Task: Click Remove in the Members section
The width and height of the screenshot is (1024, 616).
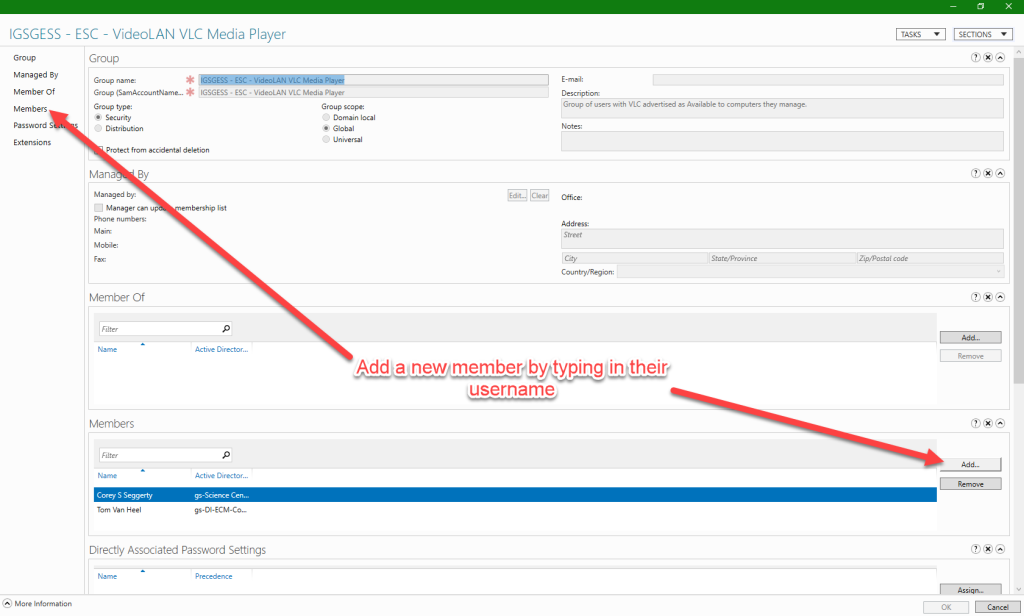Action: [x=970, y=484]
